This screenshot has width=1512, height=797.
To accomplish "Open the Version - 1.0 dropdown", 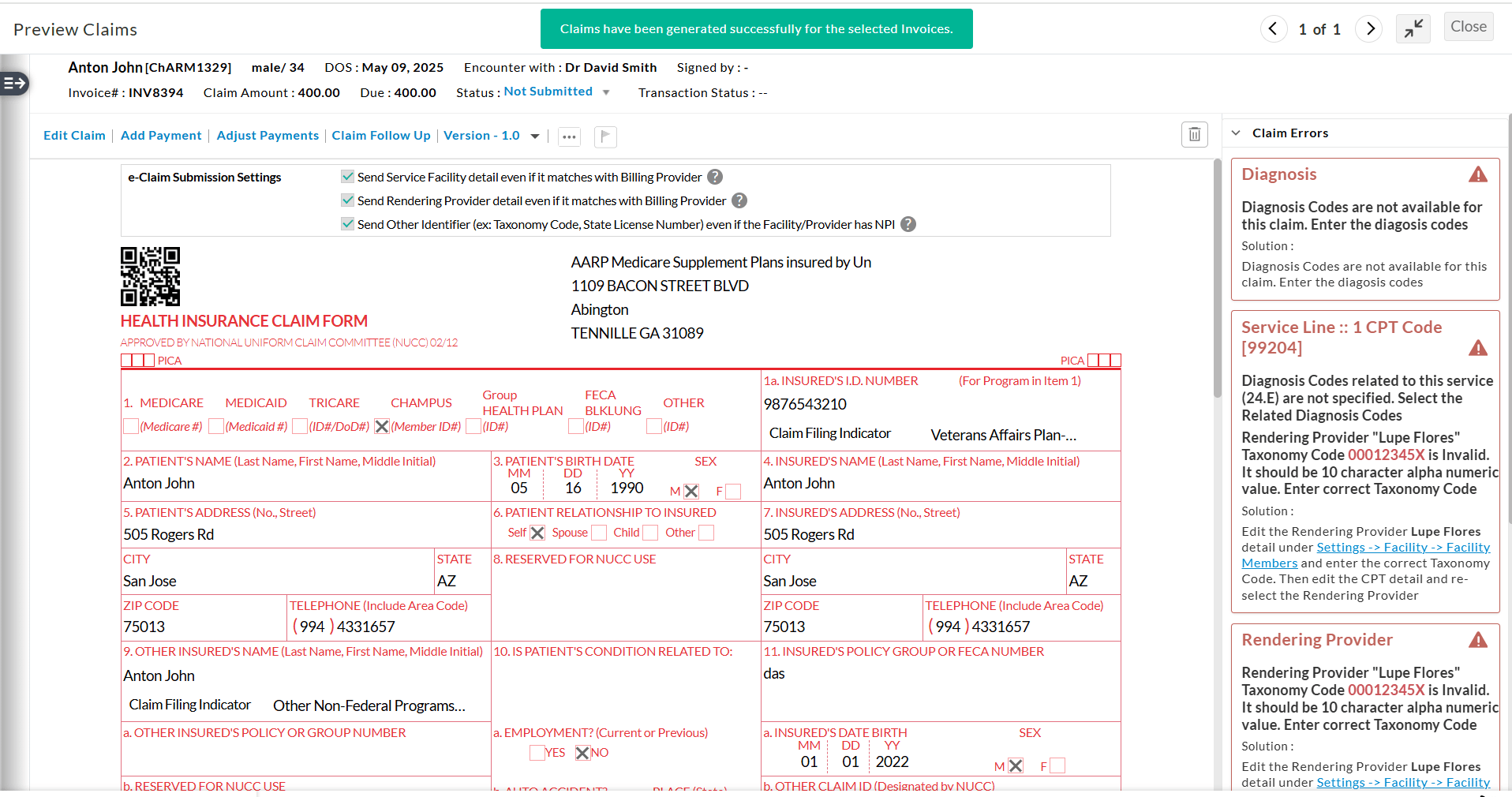I will pos(535,136).
